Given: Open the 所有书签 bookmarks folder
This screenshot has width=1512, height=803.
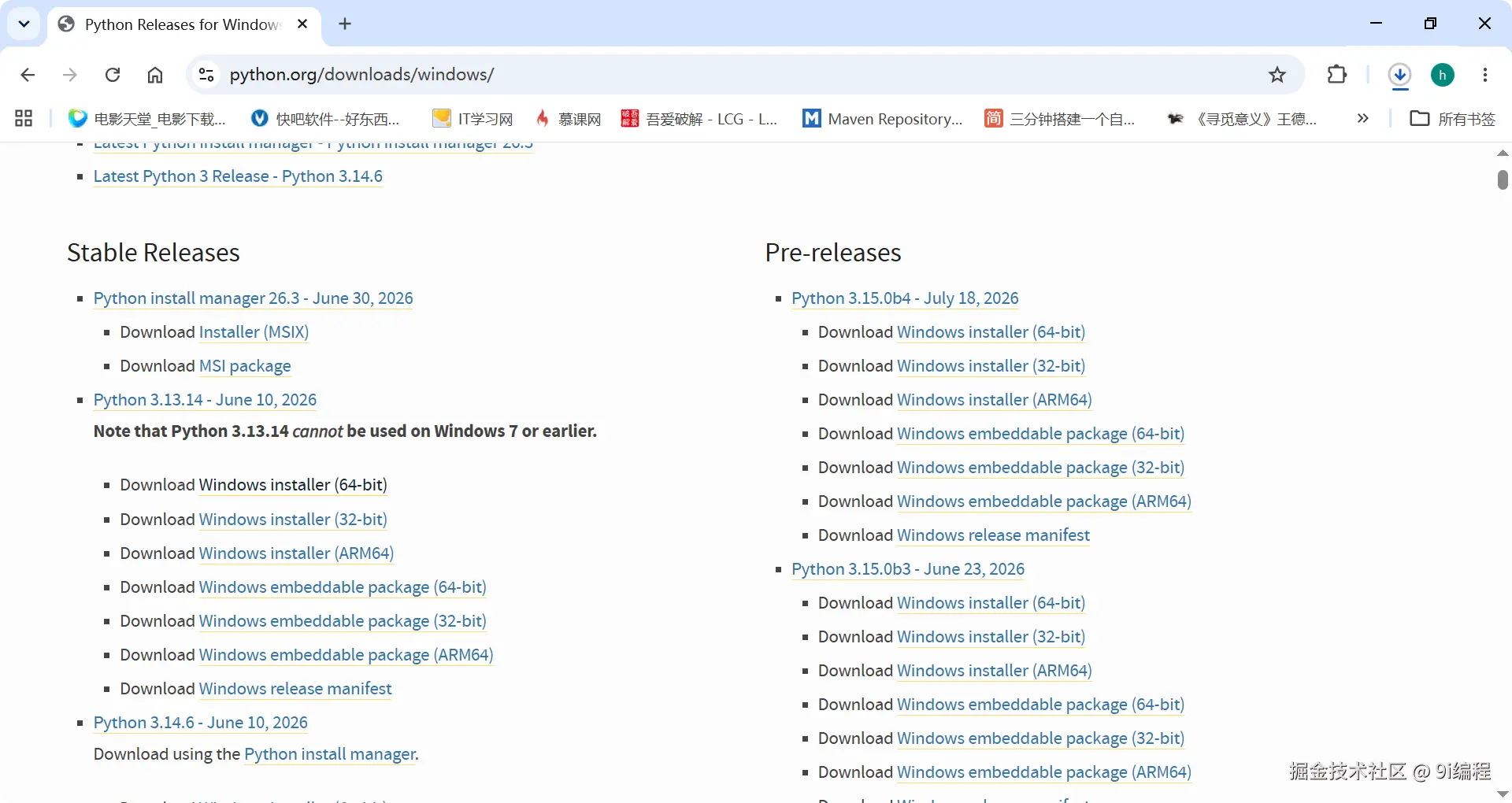Looking at the screenshot, I should [1452, 119].
